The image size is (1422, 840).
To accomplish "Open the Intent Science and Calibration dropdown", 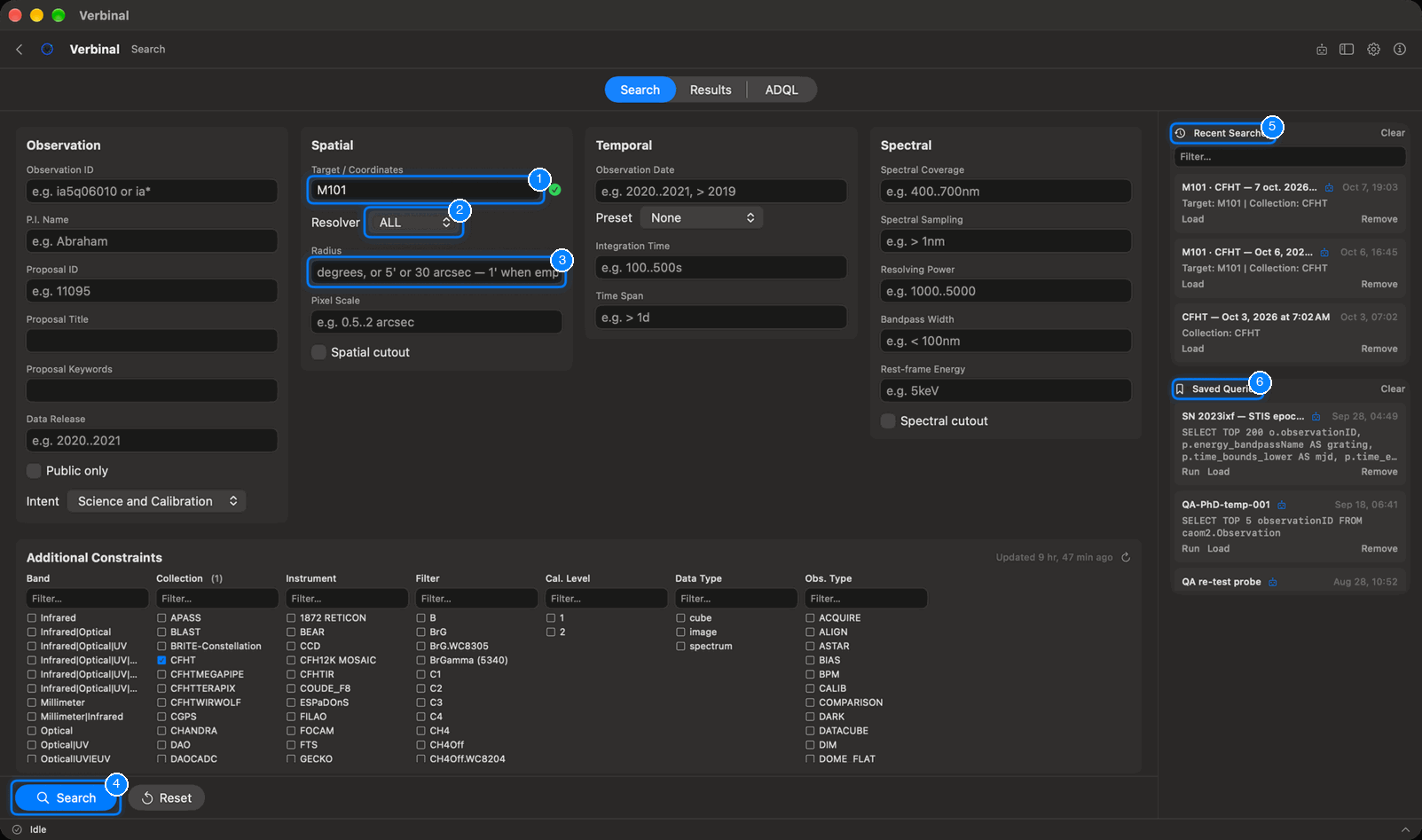I will tap(157, 502).
